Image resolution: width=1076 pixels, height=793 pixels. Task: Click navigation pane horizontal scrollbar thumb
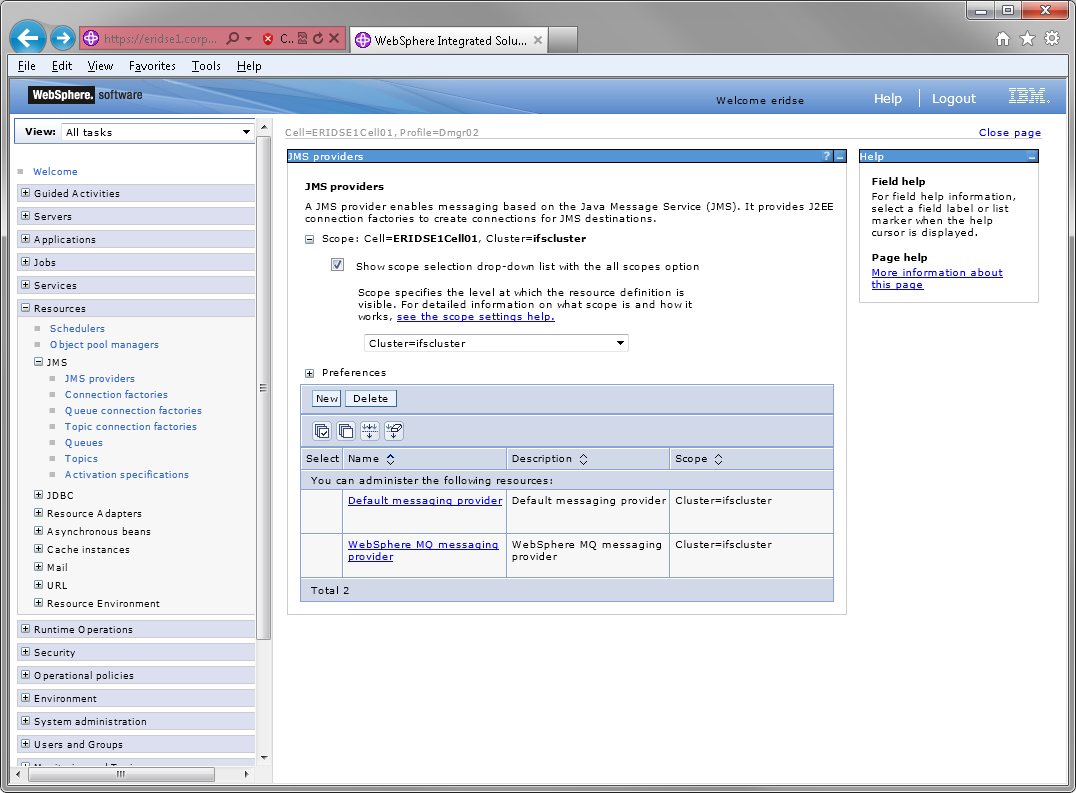click(121, 774)
